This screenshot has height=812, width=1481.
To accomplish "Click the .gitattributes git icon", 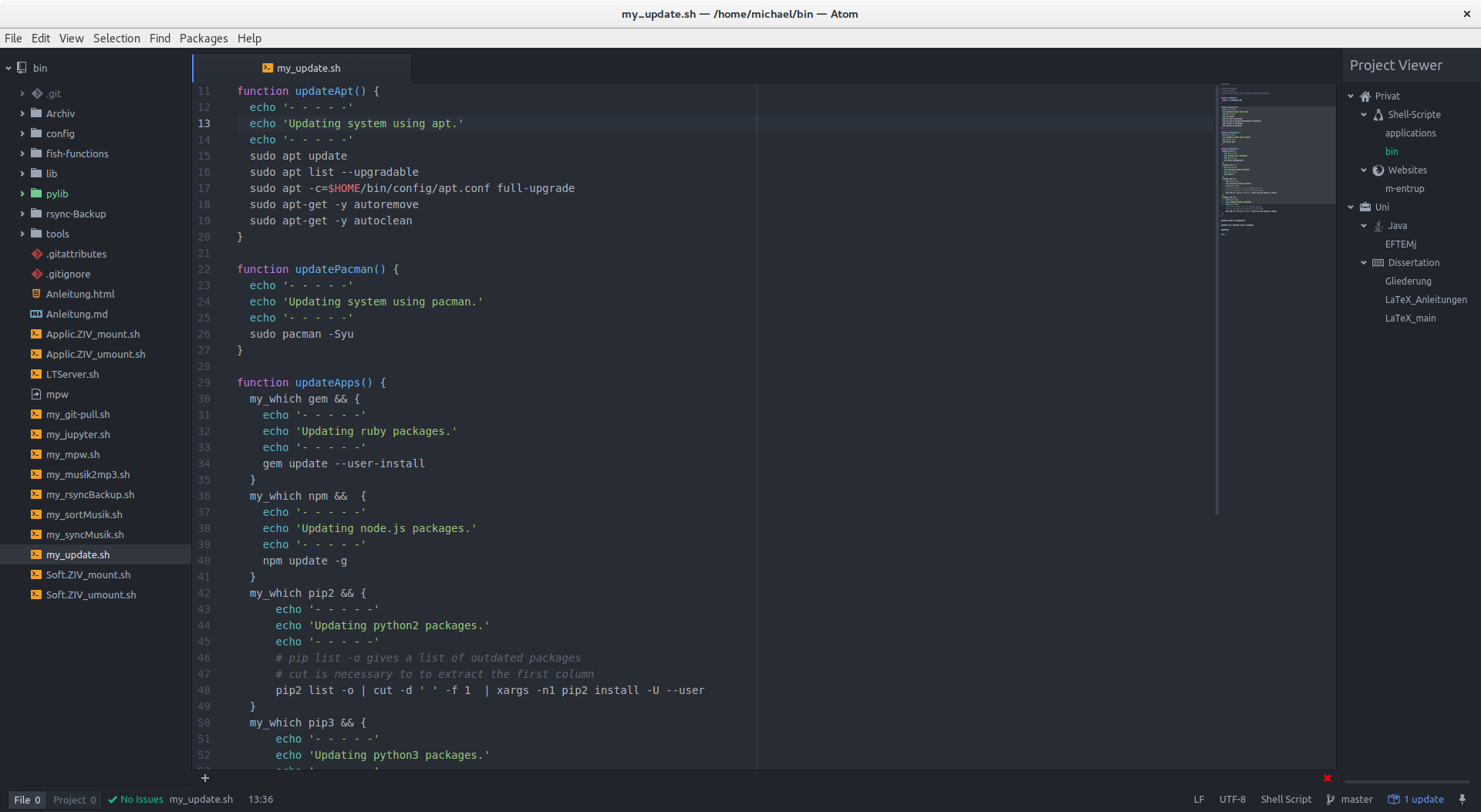I will click(36, 254).
